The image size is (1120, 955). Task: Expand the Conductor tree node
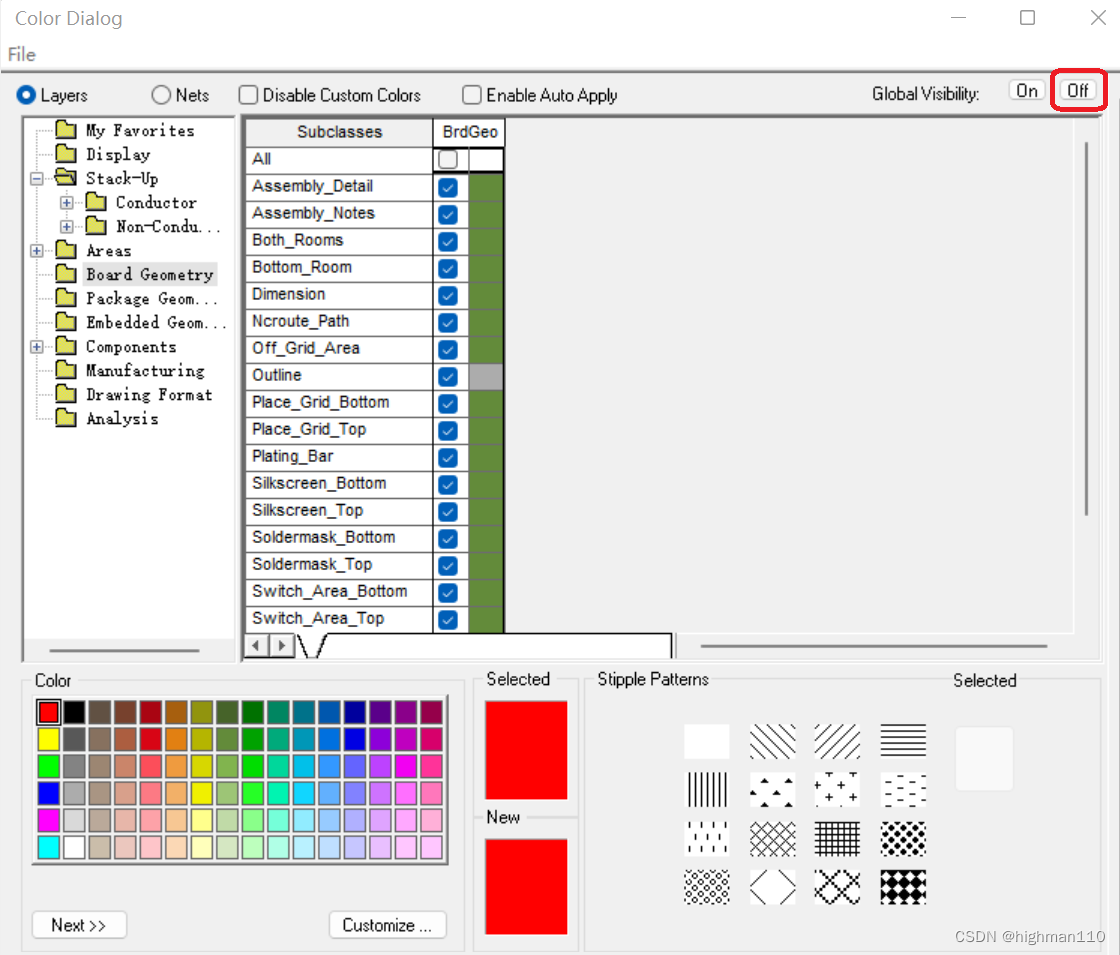[x=66, y=203]
